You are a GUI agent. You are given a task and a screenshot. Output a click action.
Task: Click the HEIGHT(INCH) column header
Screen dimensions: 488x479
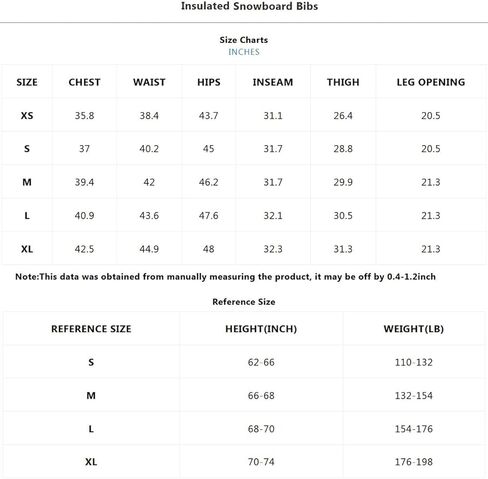261,329
